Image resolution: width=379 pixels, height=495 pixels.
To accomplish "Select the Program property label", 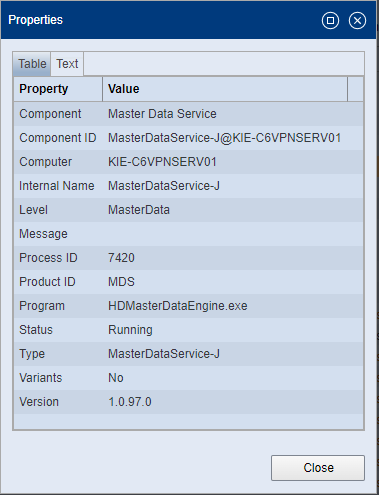I will click(42, 306).
